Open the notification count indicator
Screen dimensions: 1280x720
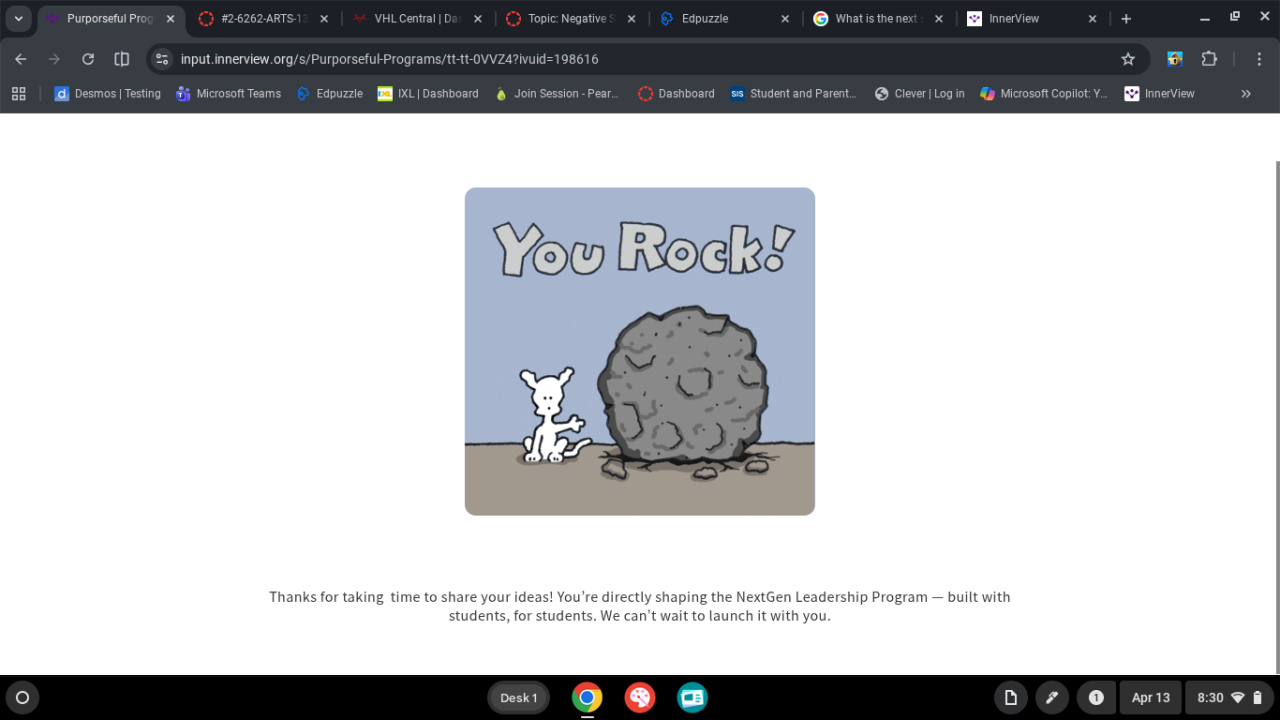tap(1096, 697)
